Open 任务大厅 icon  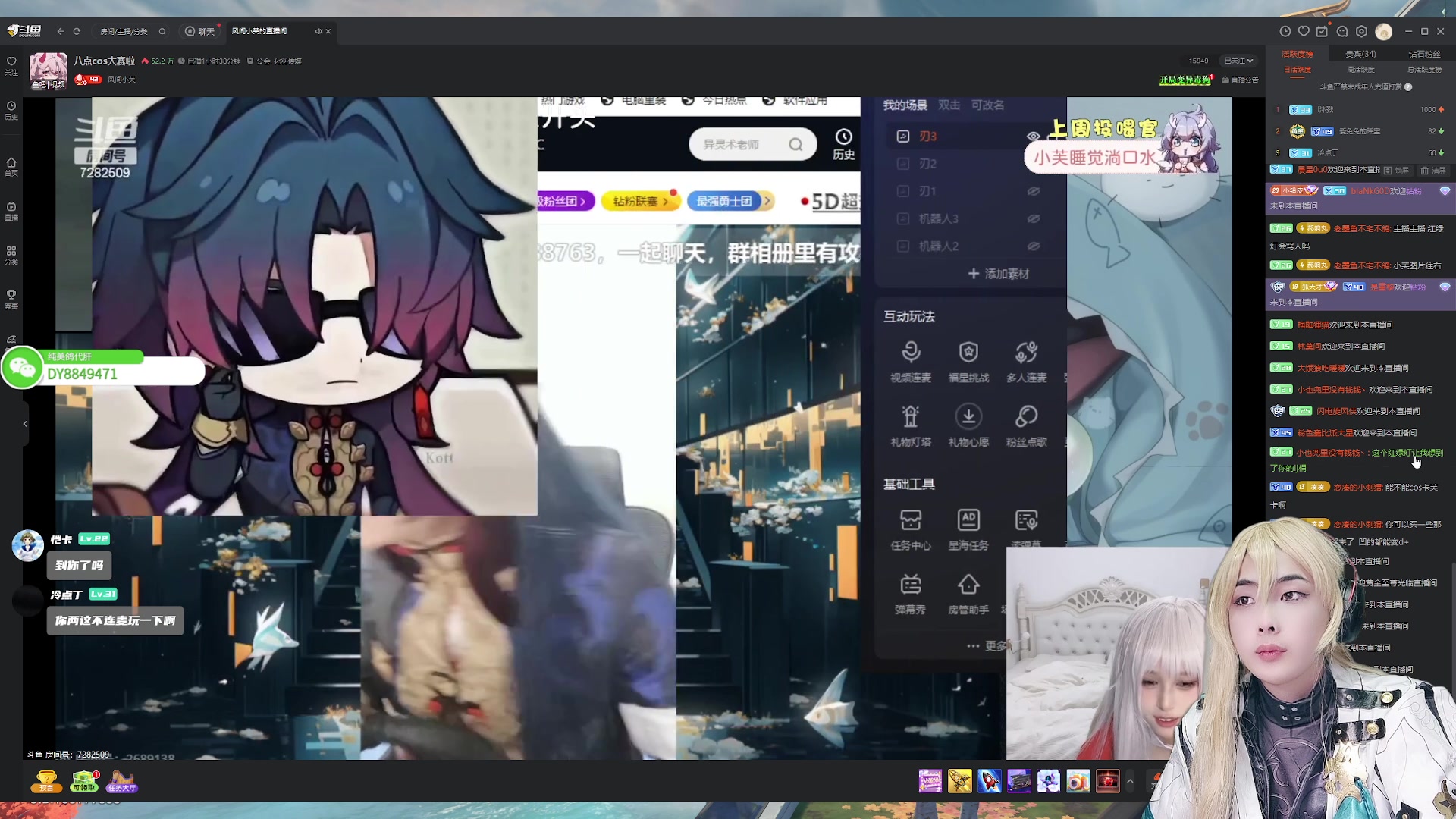[121, 781]
